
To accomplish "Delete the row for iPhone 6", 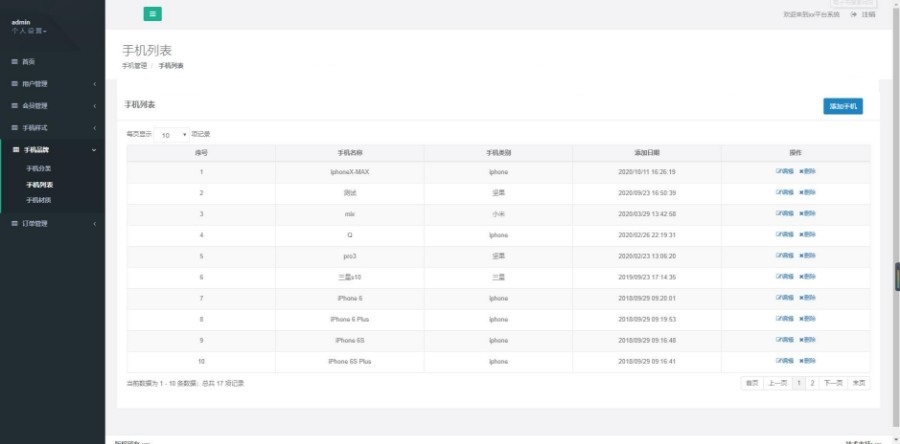I will click(x=807, y=297).
